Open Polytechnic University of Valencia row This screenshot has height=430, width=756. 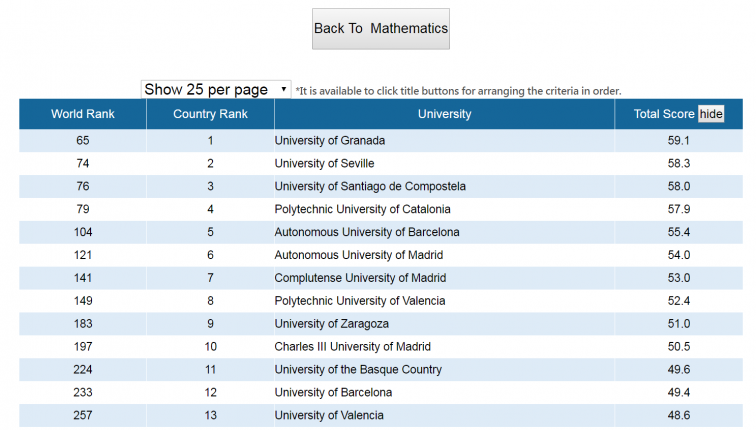click(x=360, y=301)
